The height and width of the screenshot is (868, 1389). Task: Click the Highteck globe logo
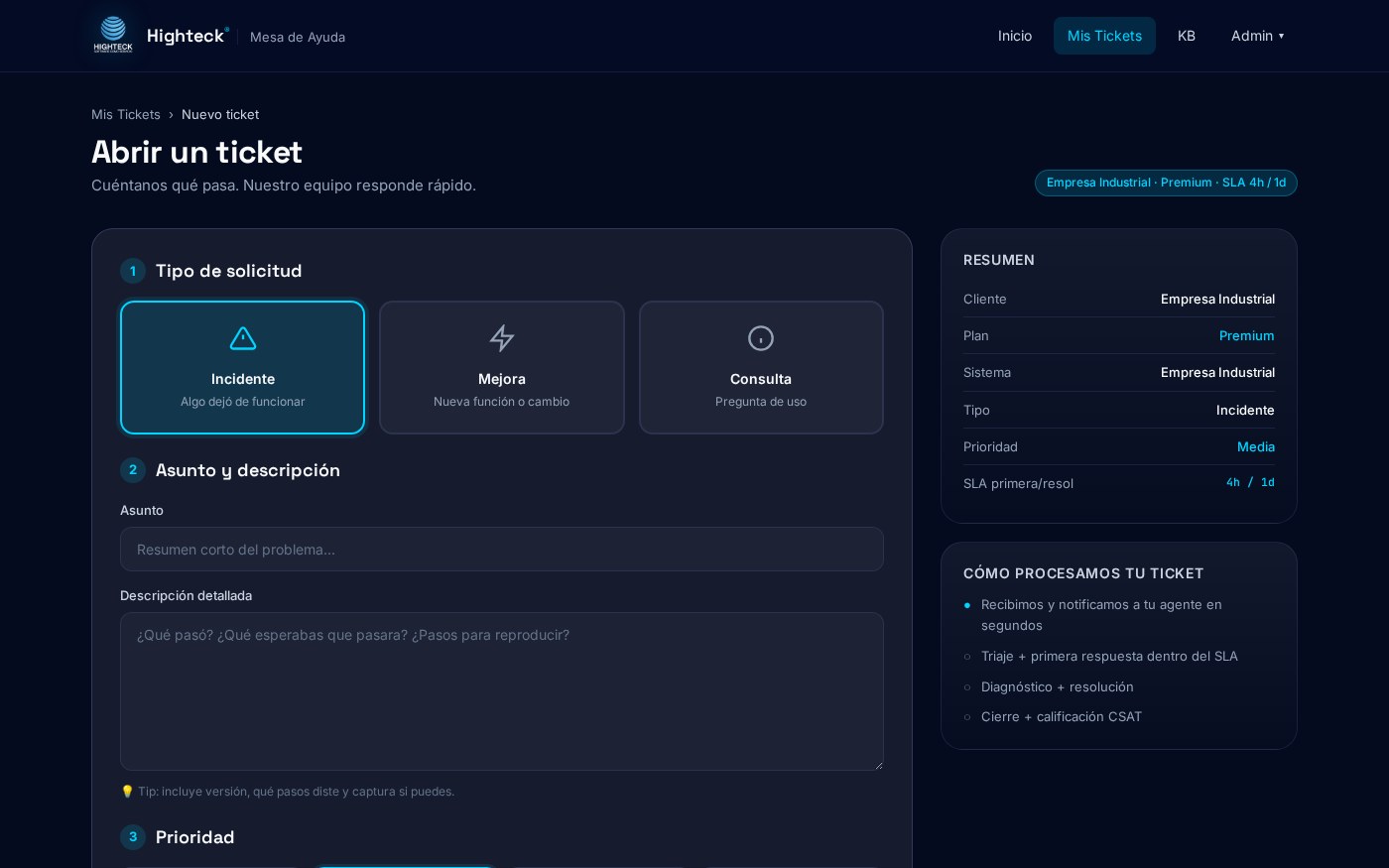[x=113, y=35]
